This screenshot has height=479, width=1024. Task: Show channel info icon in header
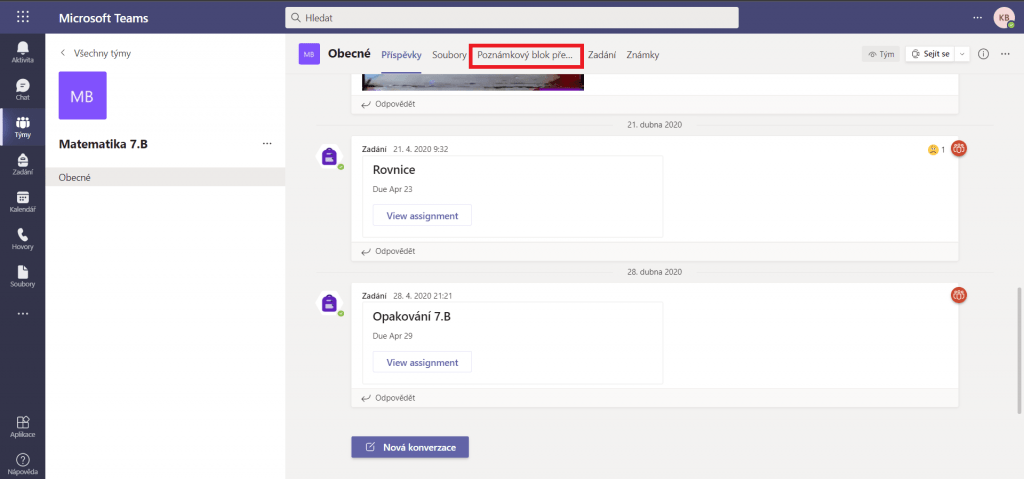(983, 54)
